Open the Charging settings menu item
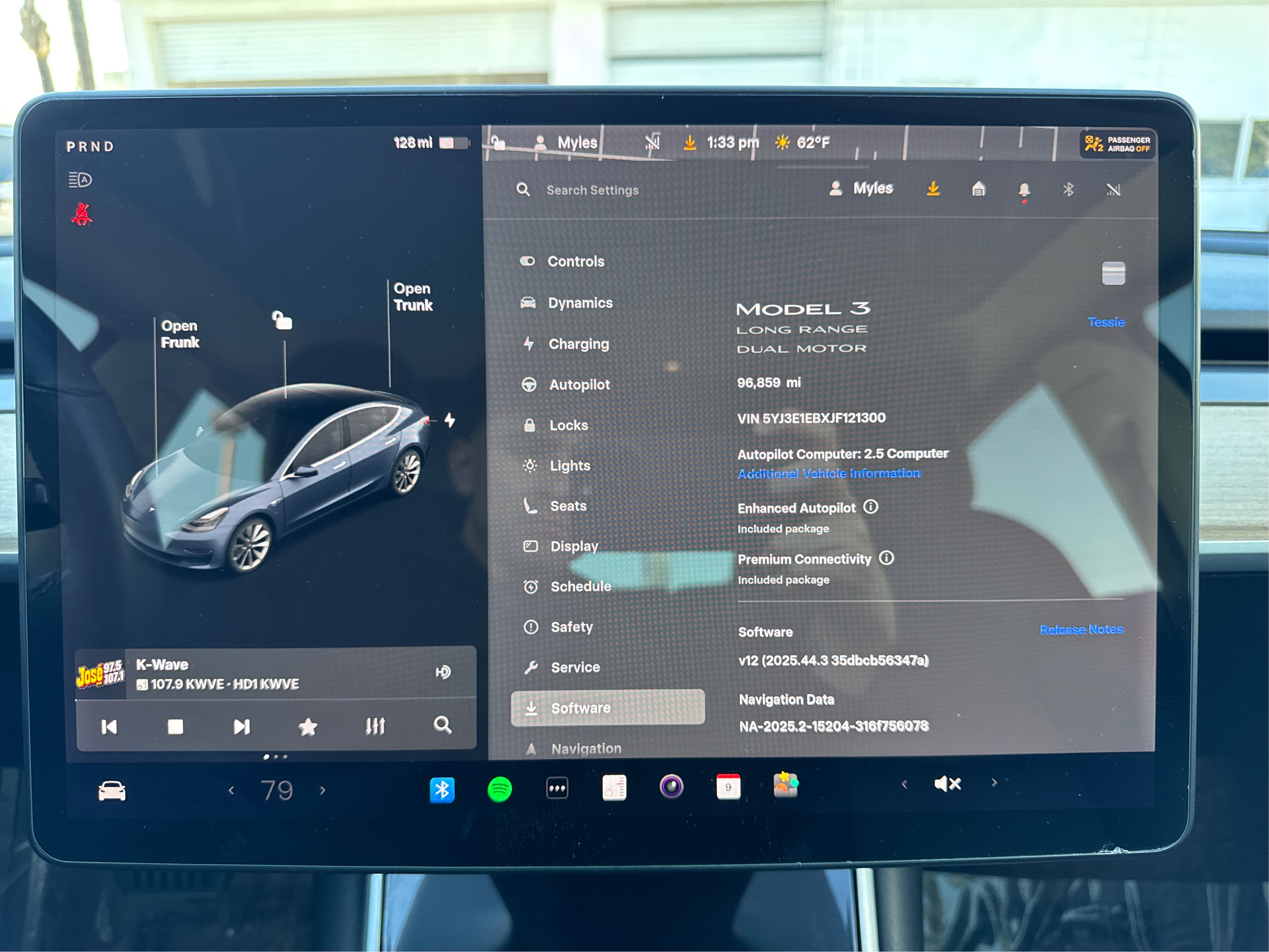Screen dimensions: 1269x952 [578, 344]
